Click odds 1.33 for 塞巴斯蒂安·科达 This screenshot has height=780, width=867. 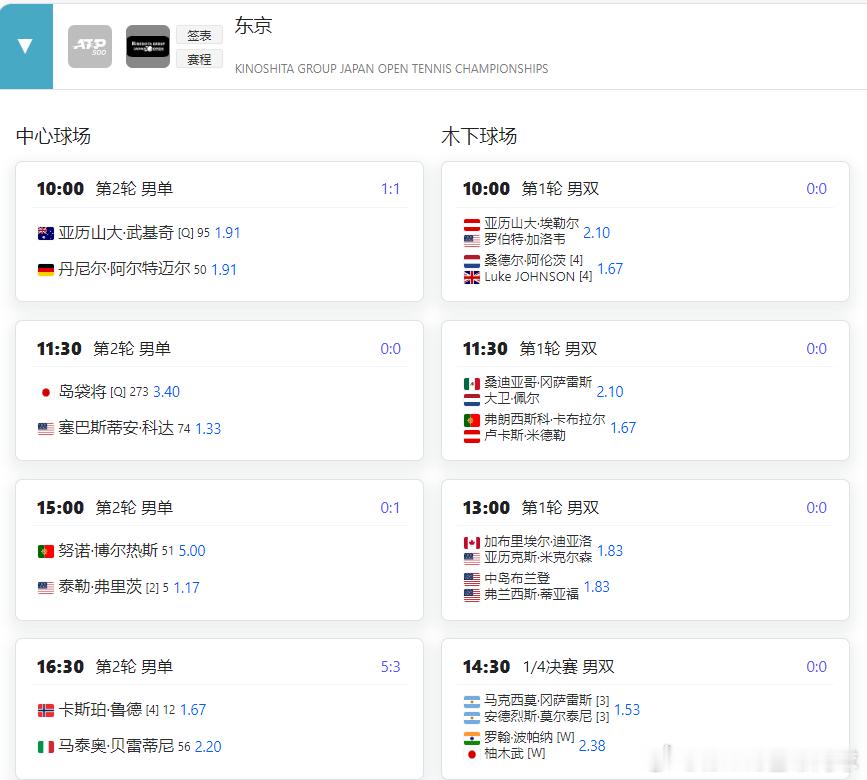point(208,428)
